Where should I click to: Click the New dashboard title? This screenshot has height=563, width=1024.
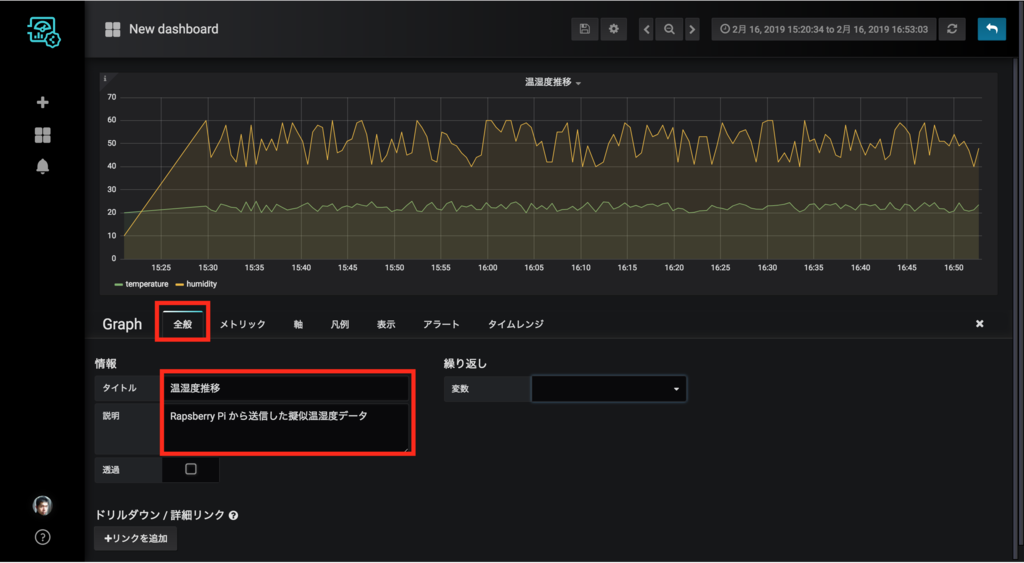click(x=174, y=29)
